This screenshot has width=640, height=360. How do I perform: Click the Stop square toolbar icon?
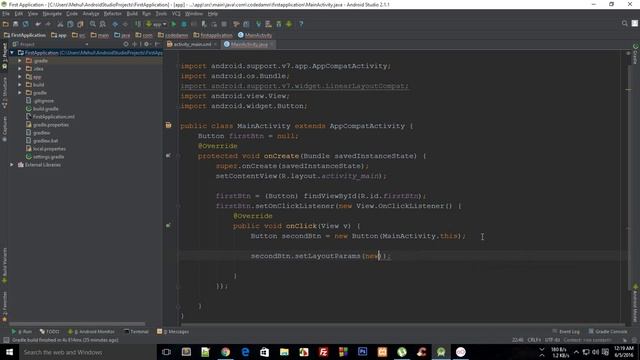click(x=224, y=24)
